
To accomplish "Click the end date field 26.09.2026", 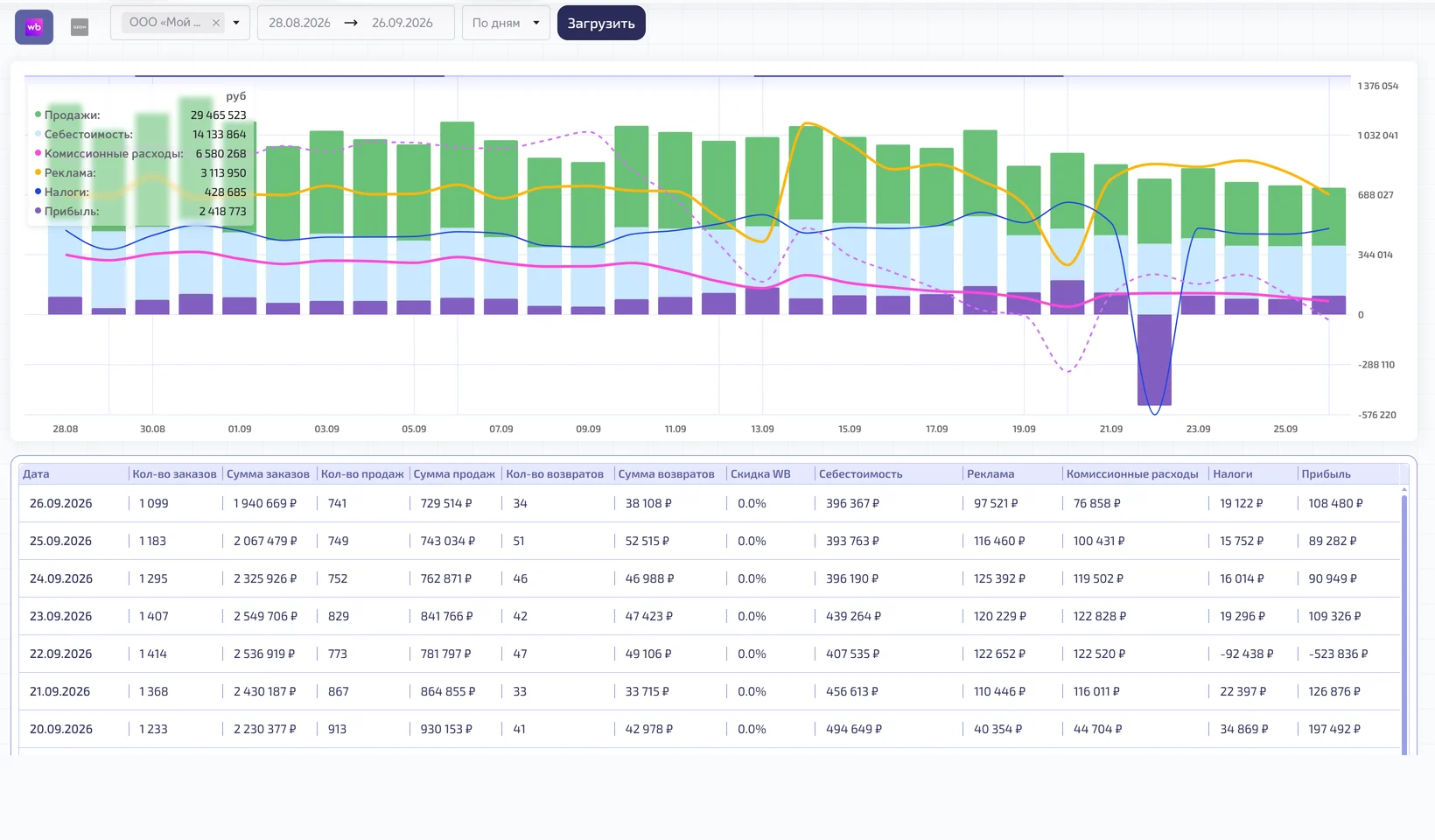I will point(402,23).
